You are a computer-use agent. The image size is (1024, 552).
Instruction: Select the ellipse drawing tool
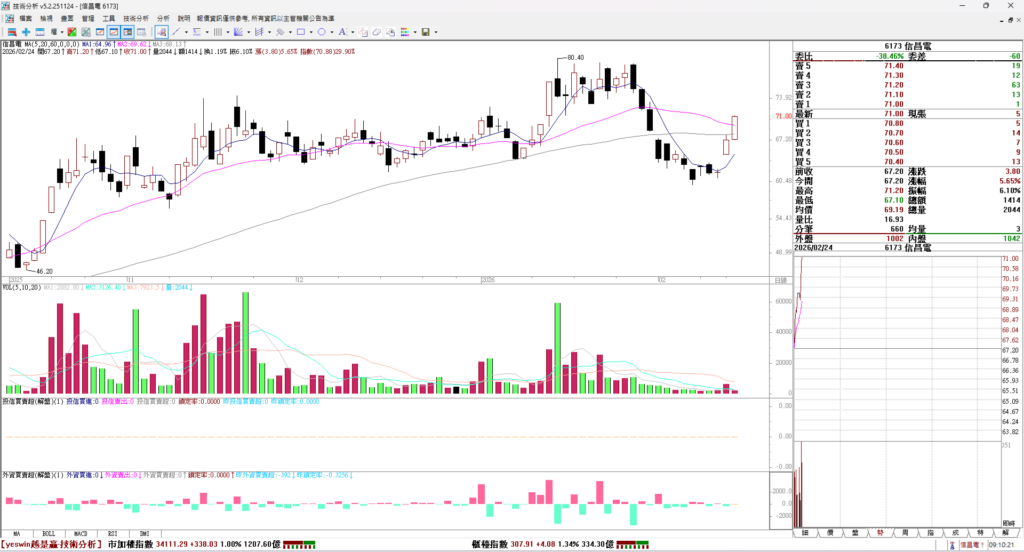click(322, 32)
